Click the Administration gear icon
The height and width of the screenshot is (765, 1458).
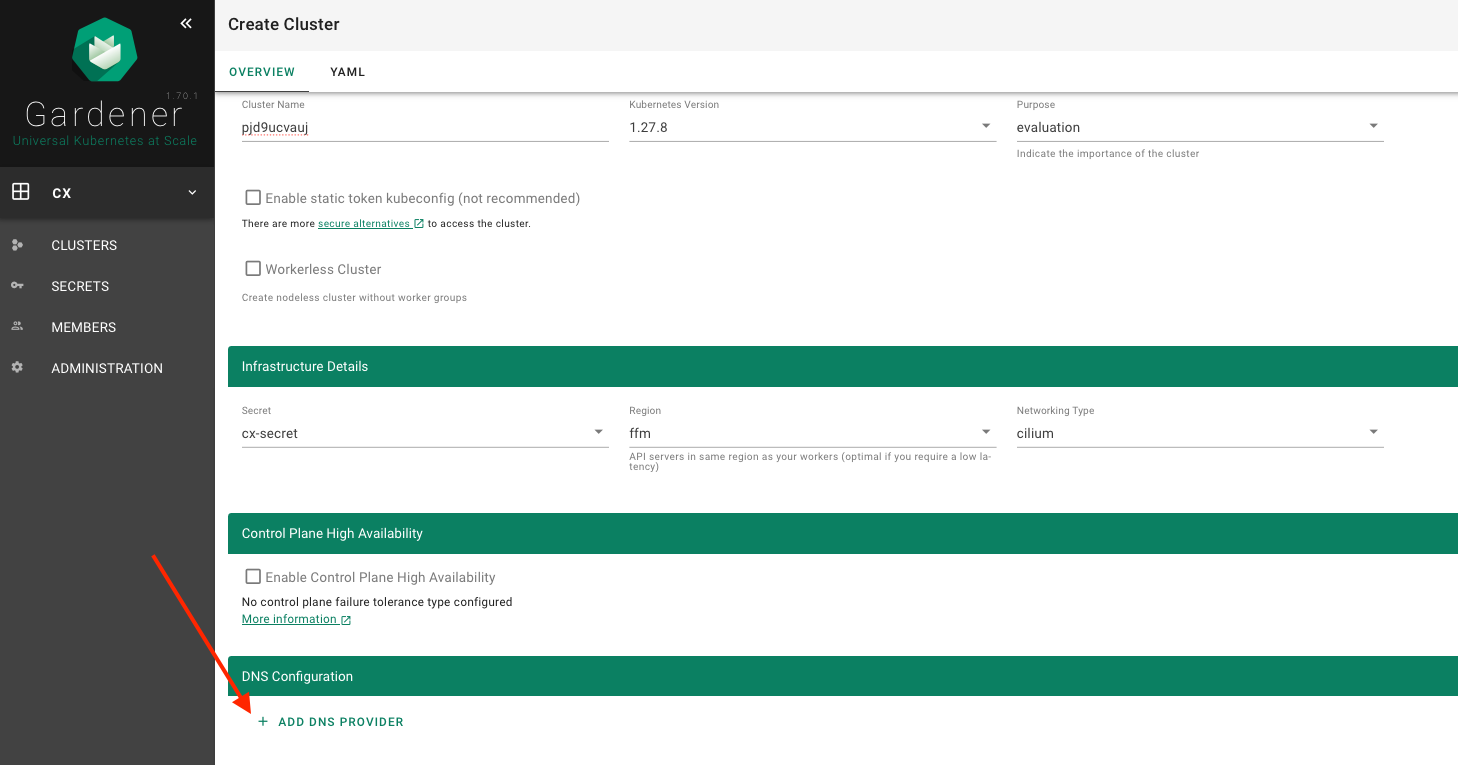[17, 368]
